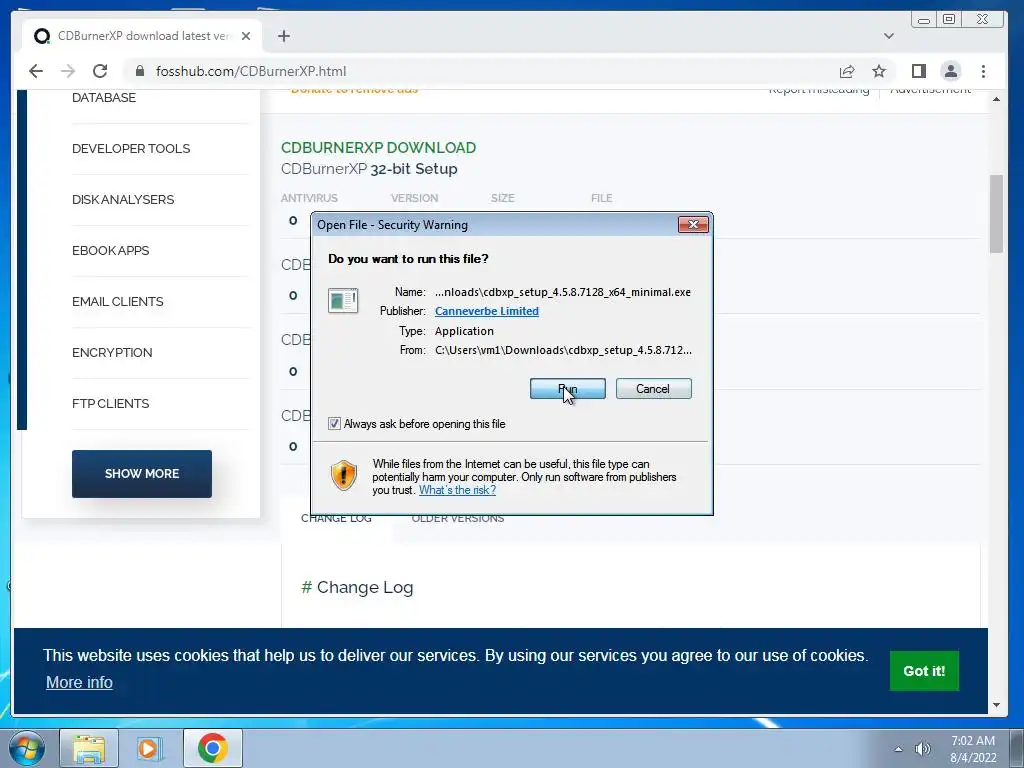Click the FILE column header
This screenshot has height=768, width=1024.
point(601,198)
